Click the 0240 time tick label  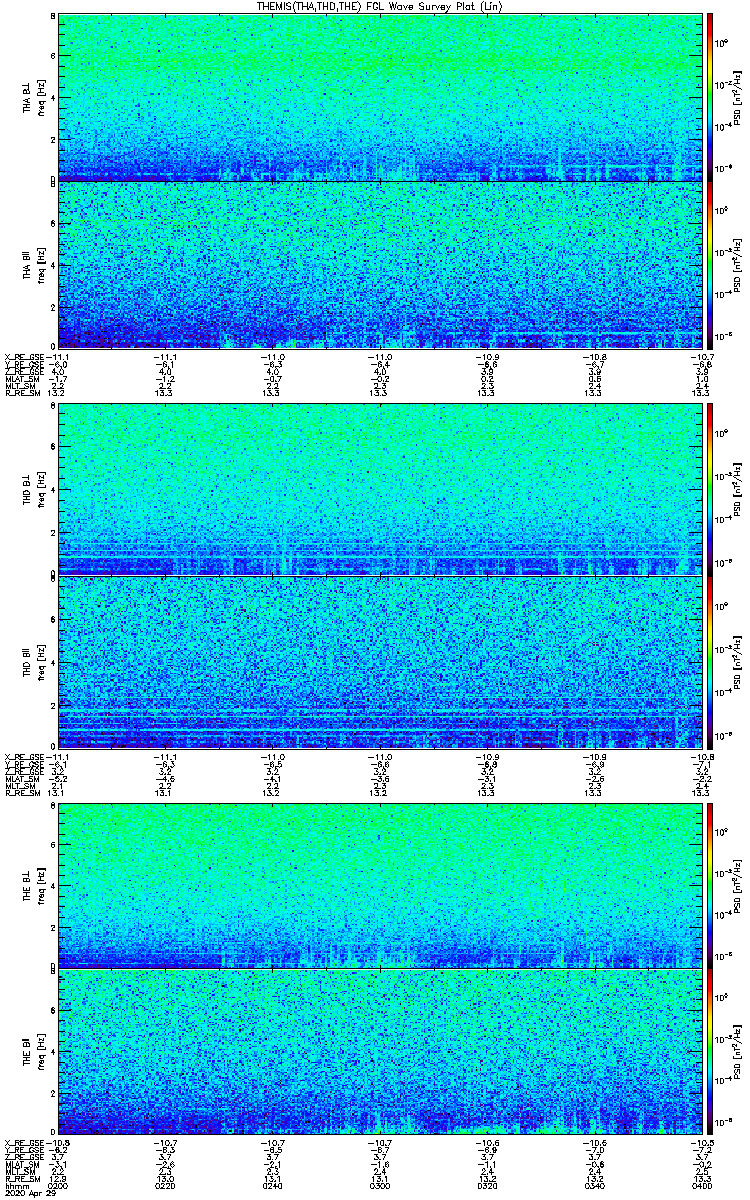tap(273, 1186)
